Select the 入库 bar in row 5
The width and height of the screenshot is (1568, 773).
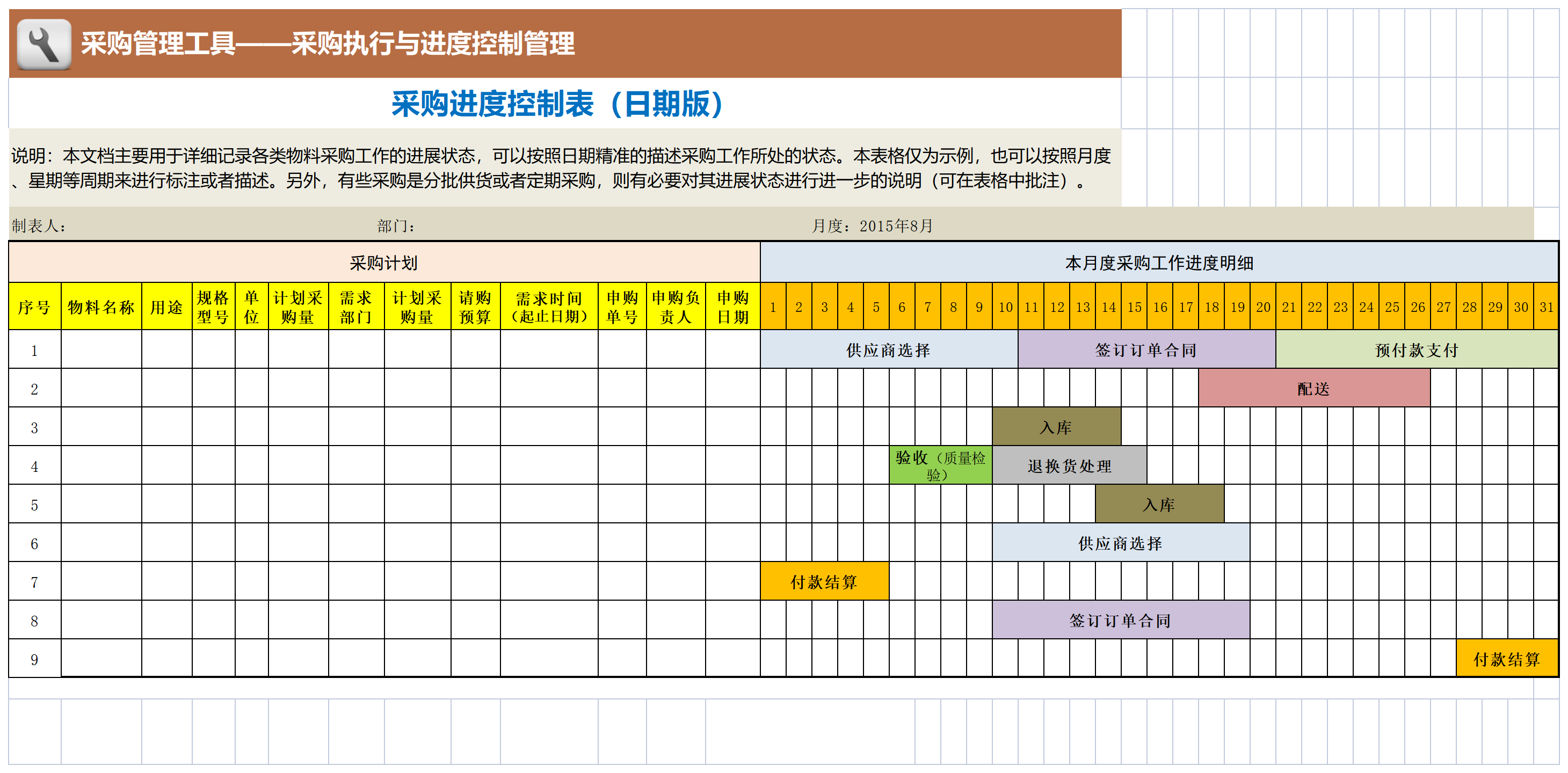coord(1159,504)
